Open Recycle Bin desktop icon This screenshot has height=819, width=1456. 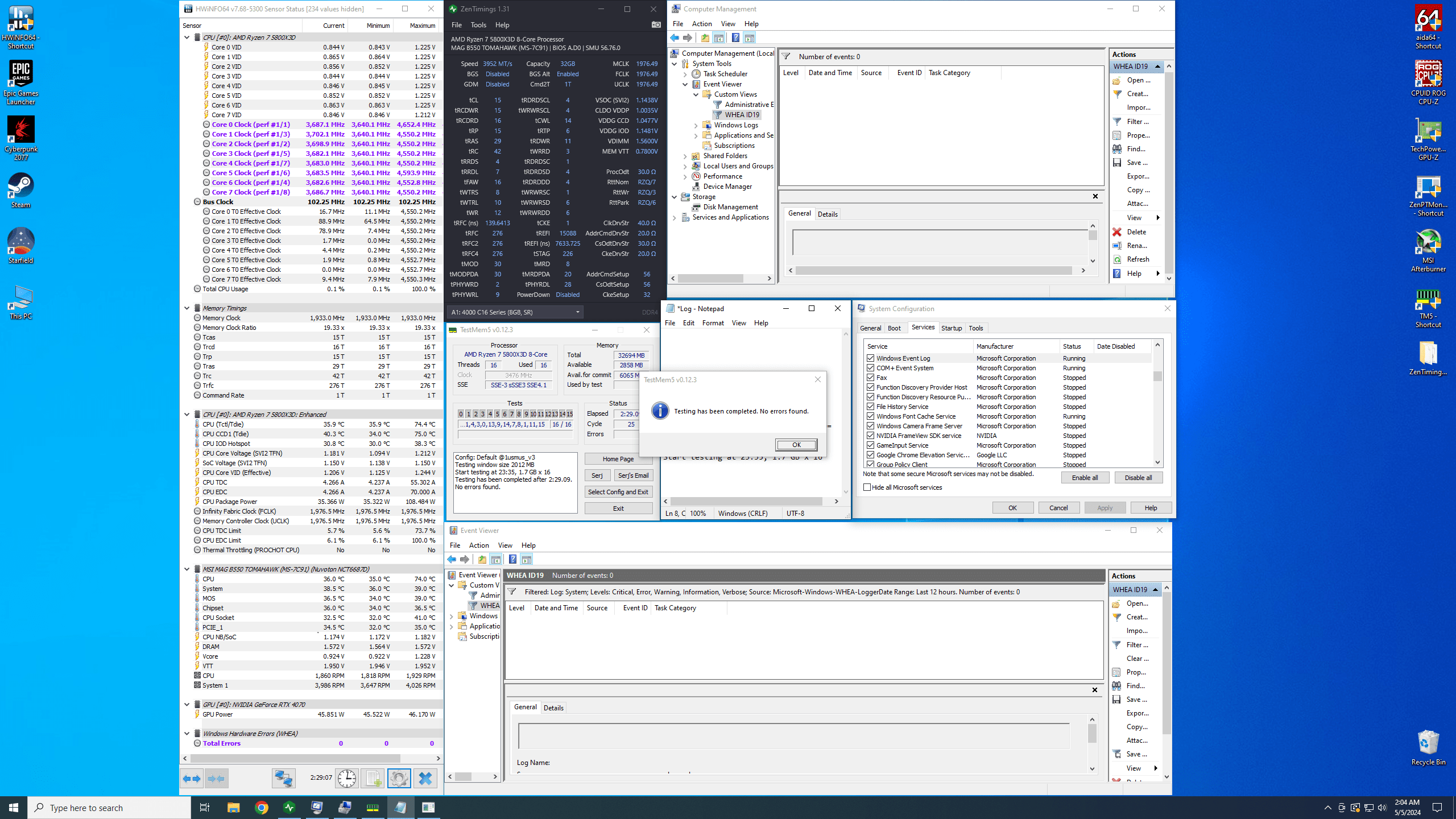pos(1428,747)
